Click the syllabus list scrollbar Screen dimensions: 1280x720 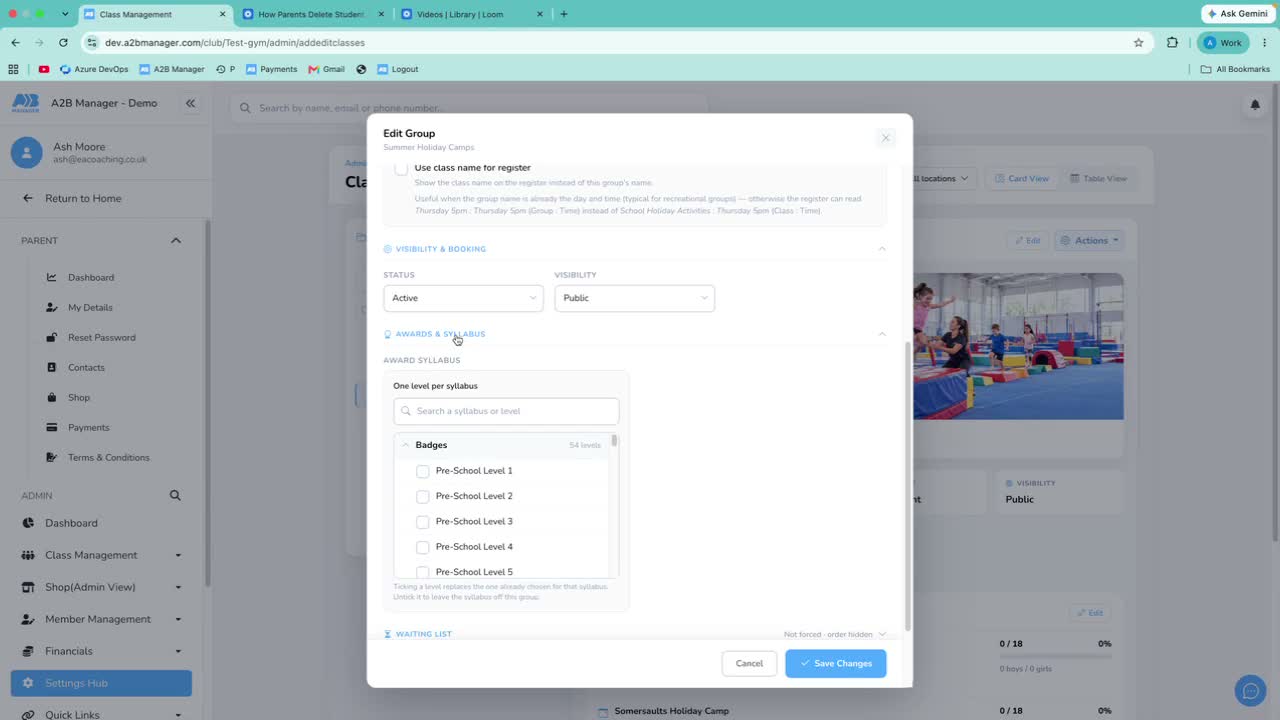pyautogui.click(x=614, y=441)
